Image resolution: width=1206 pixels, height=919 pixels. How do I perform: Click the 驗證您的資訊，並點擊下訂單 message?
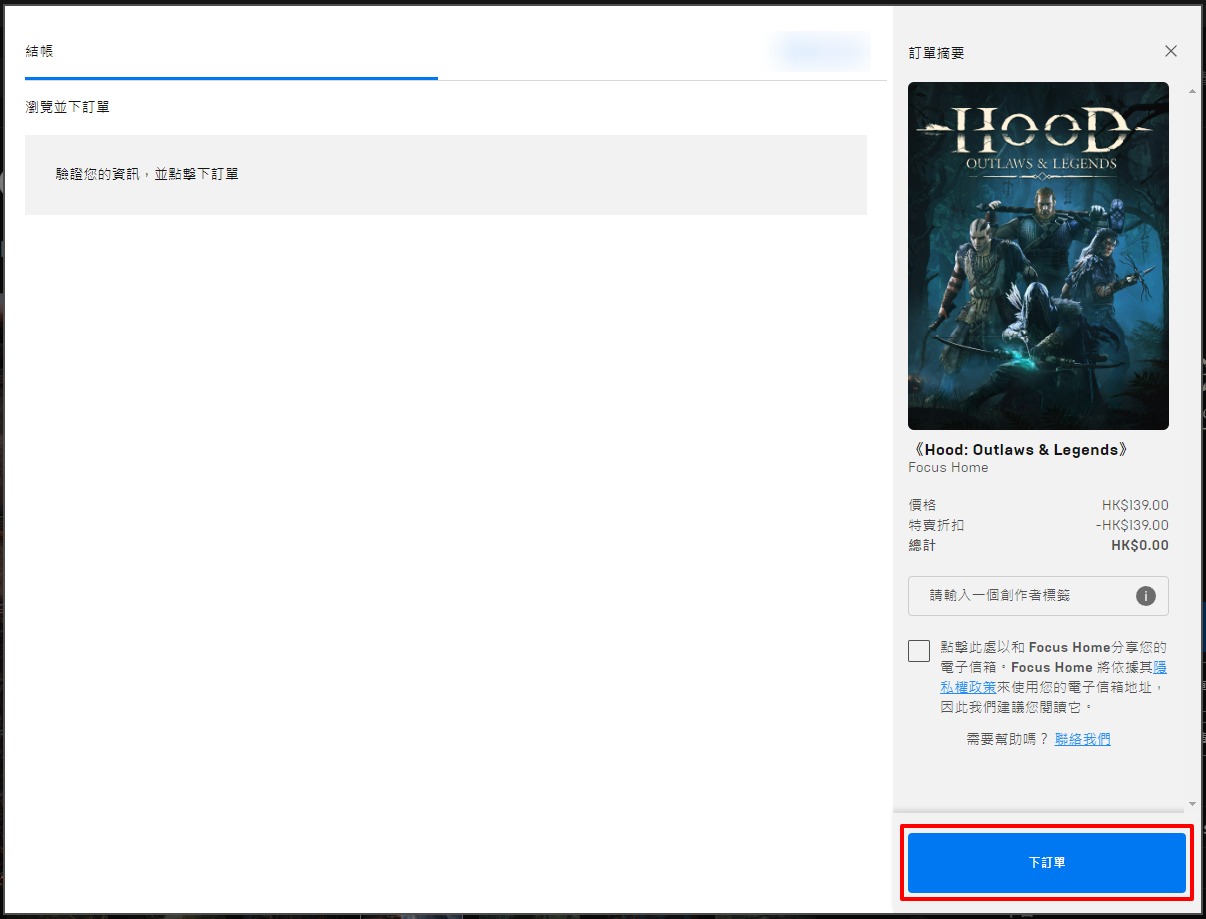coord(147,174)
